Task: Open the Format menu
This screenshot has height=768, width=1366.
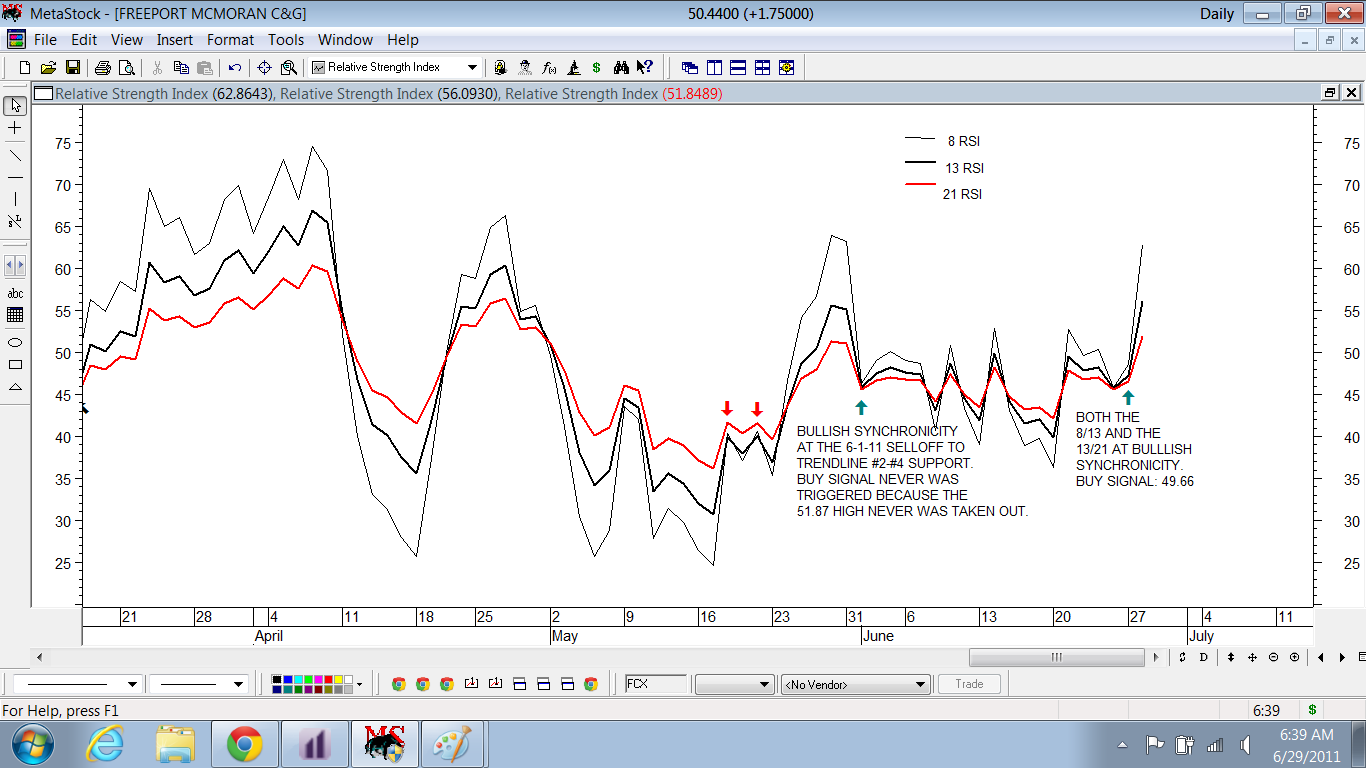Action: [231, 40]
